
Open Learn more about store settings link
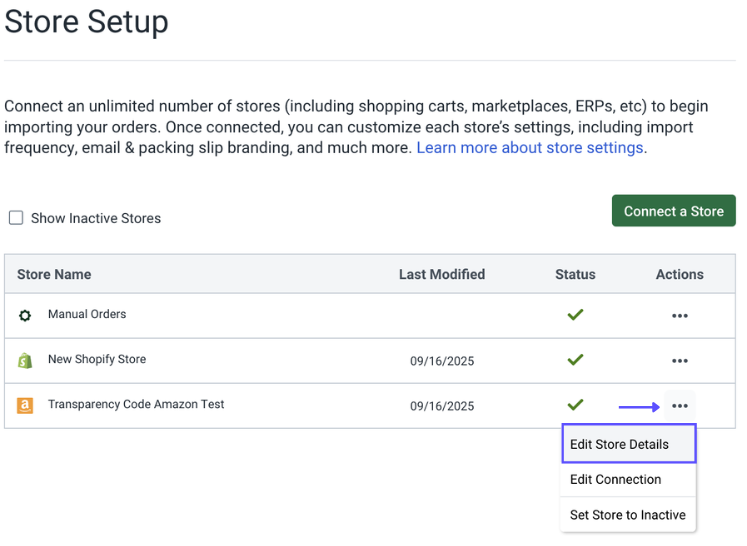(x=530, y=148)
